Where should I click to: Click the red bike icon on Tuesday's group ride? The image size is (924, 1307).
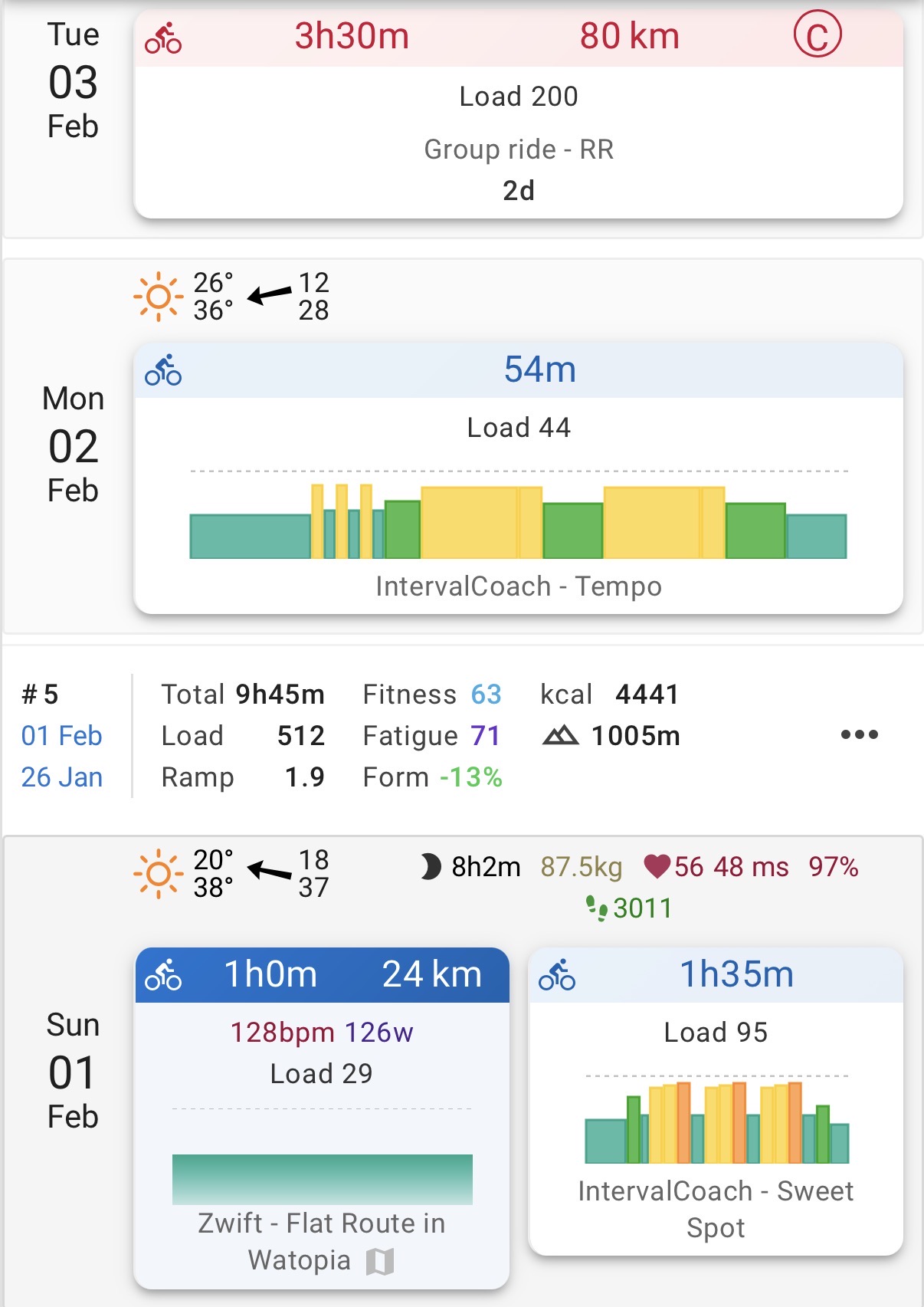pos(163,38)
